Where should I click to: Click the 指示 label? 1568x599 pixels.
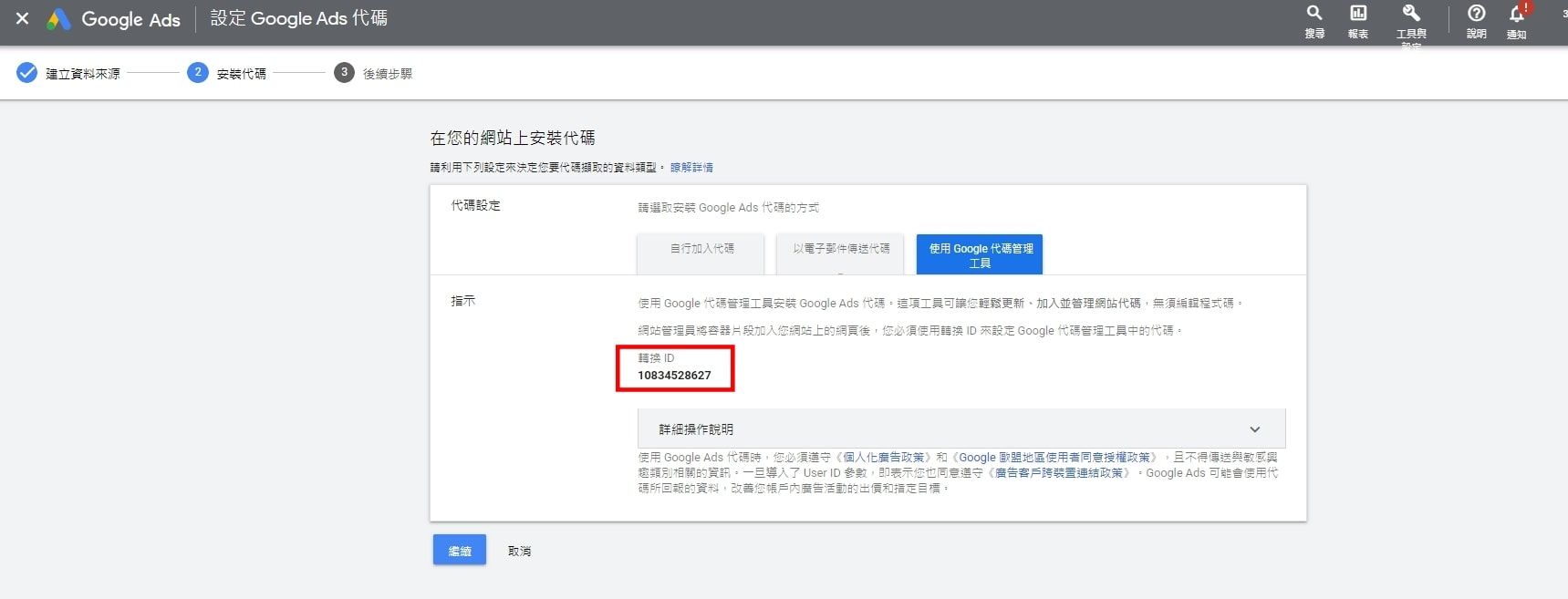(463, 301)
